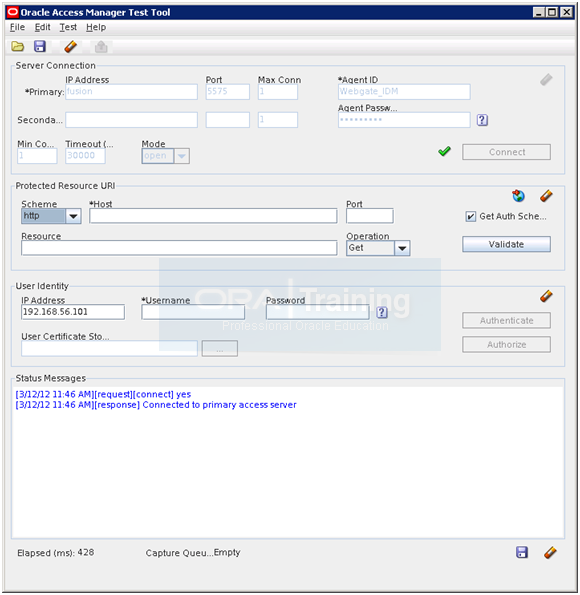Click Protected Resource globe import icon
The height and width of the screenshot is (595, 580).
[x=518, y=196]
